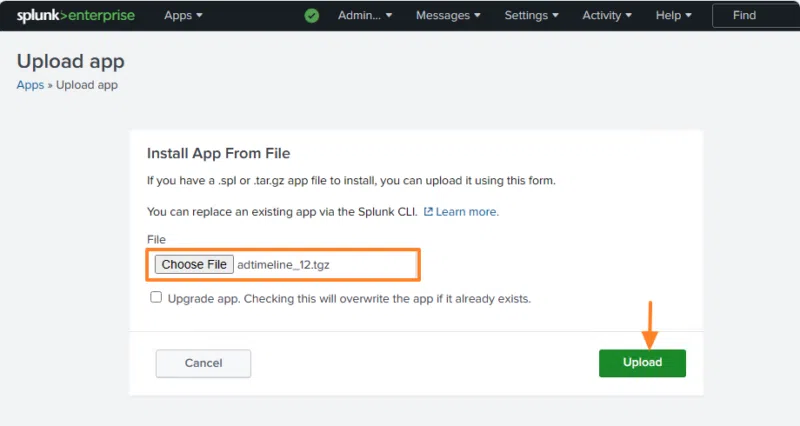Image resolution: width=800 pixels, height=426 pixels.
Task: Click the Find search field
Action: point(756,16)
